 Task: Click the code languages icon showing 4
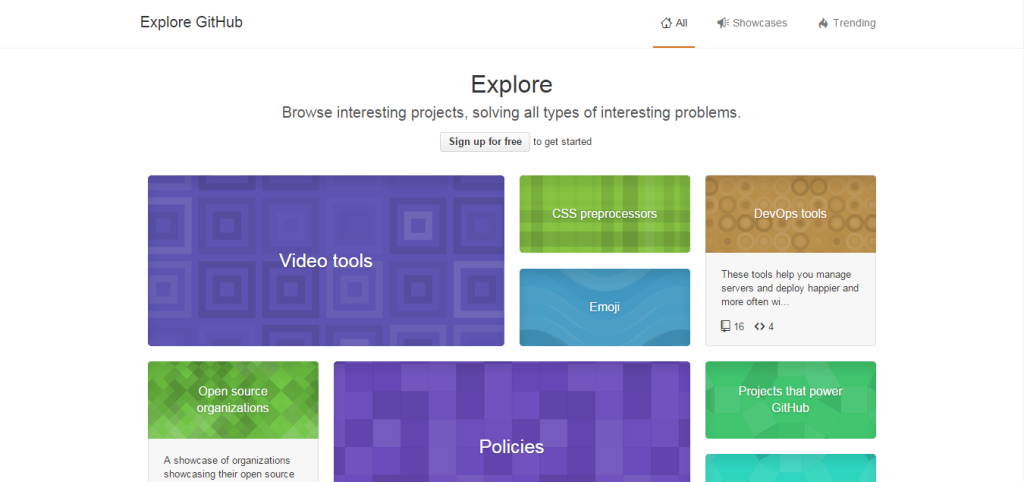[x=759, y=326]
